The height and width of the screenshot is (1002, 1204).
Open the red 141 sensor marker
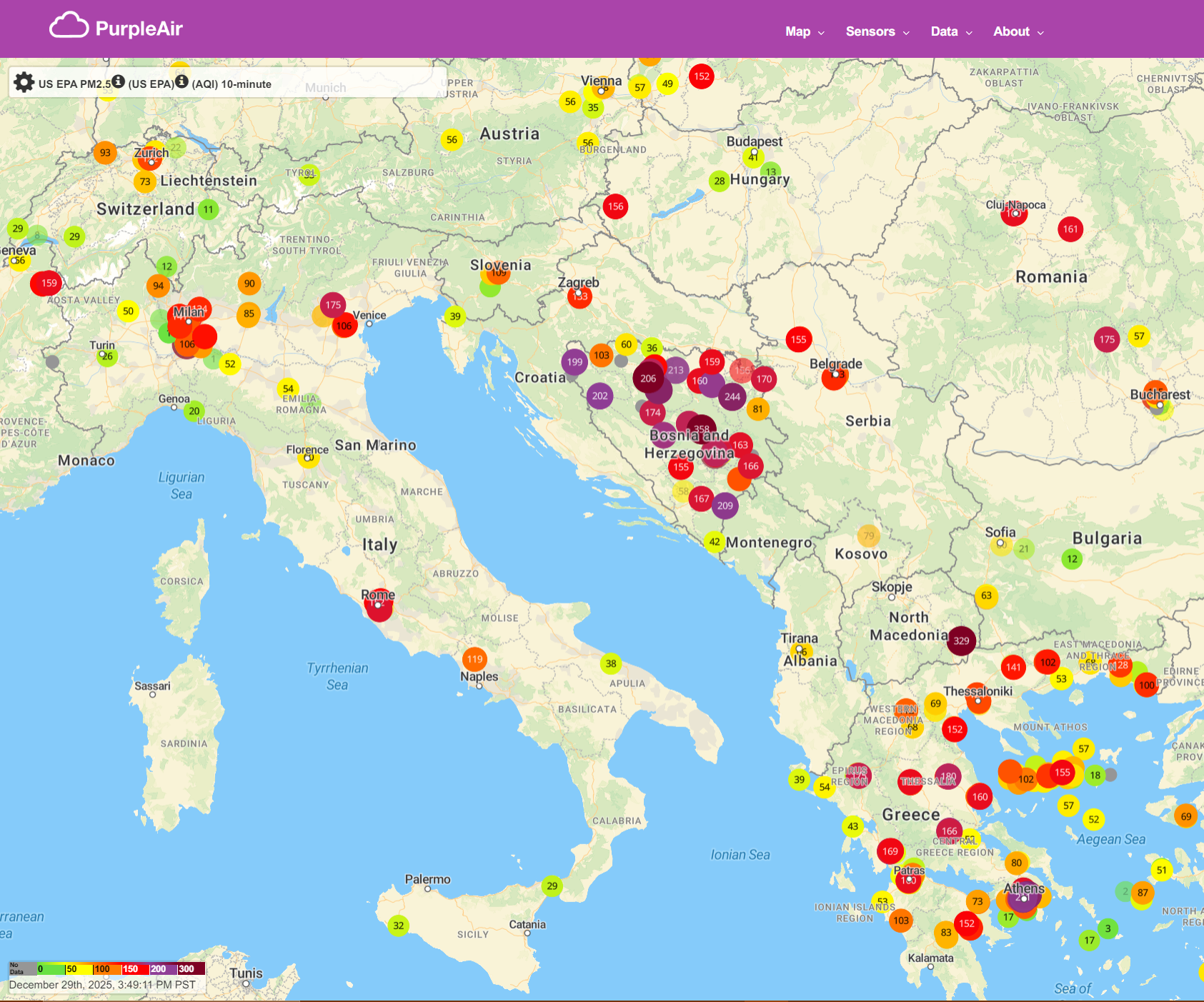1013,668
